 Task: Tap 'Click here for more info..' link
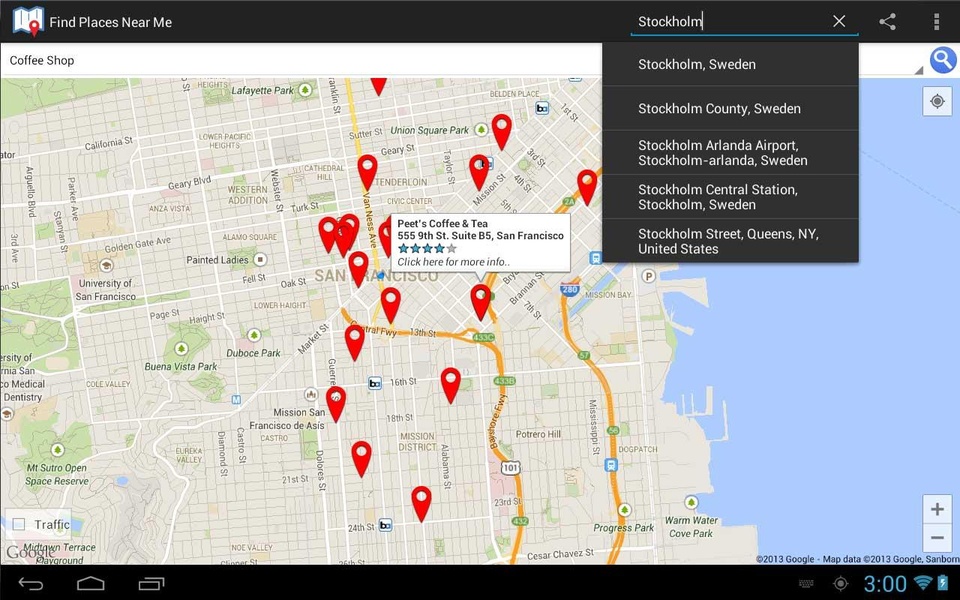coord(454,262)
